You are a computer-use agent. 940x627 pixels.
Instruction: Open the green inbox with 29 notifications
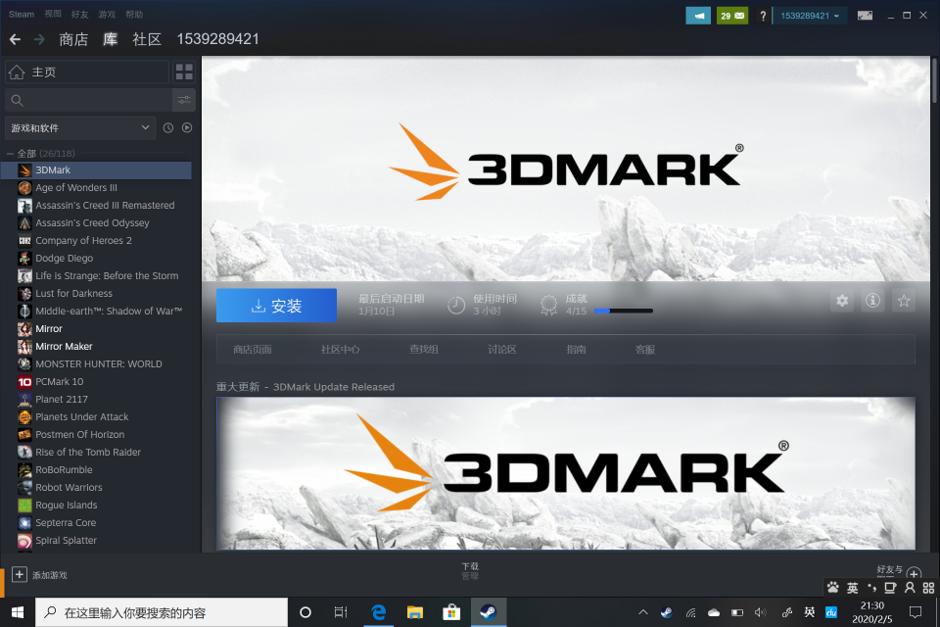(732, 16)
